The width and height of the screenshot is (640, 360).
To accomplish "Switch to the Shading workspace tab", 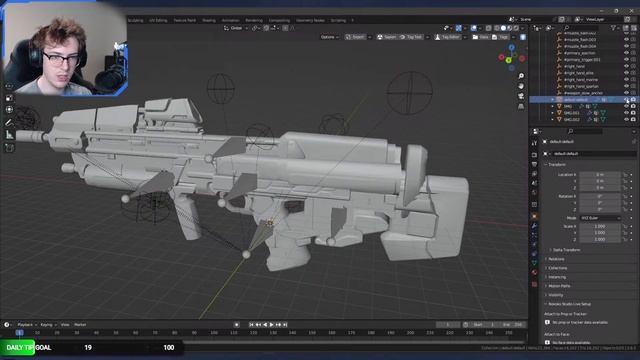I will 209,20.
